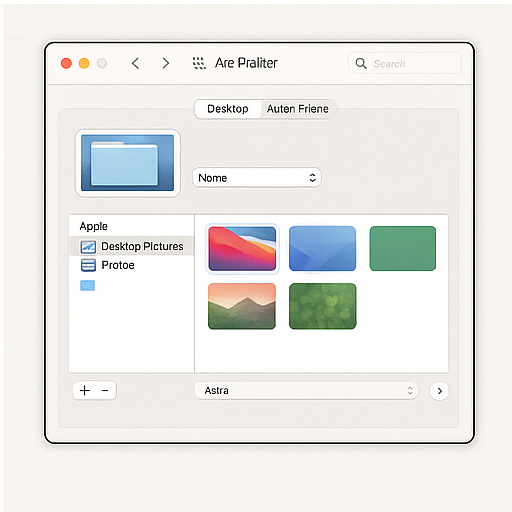Go back with the left chevron
Viewport: 512px width, 512px height.
(x=135, y=63)
